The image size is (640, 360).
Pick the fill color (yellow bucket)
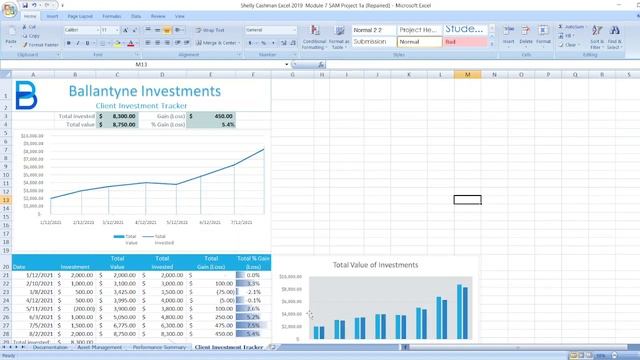click(117, 43)
